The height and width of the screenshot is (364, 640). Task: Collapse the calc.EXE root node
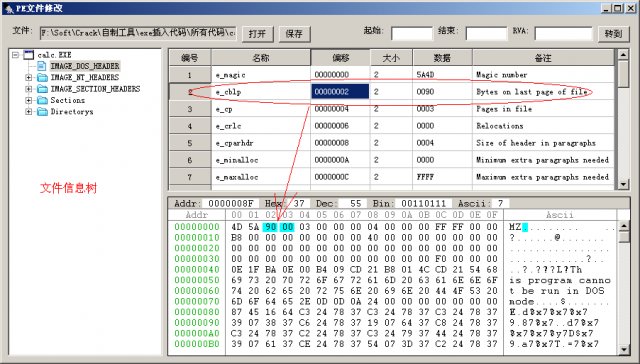16,55
